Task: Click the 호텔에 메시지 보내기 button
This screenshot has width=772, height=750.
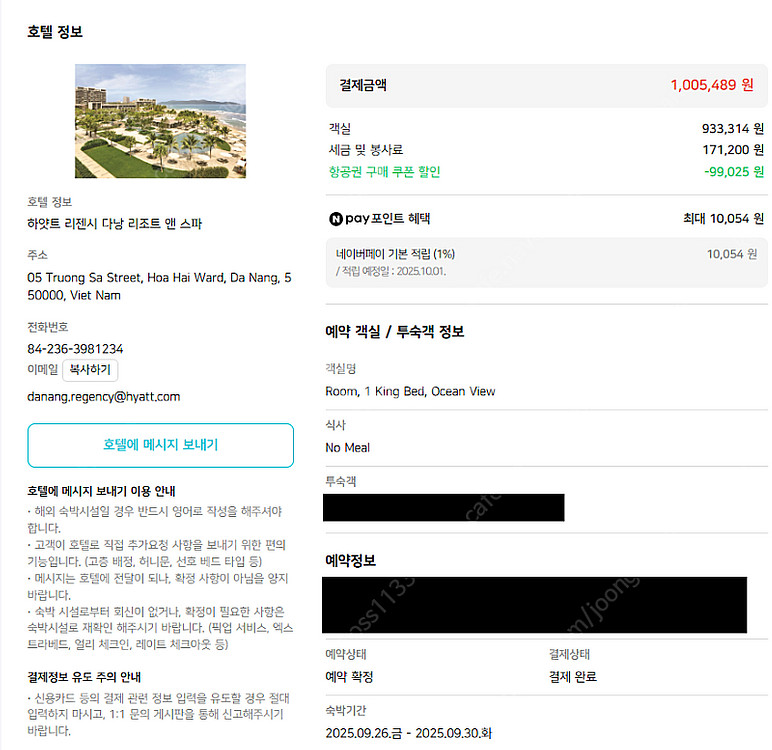Action: click(160, 445)
